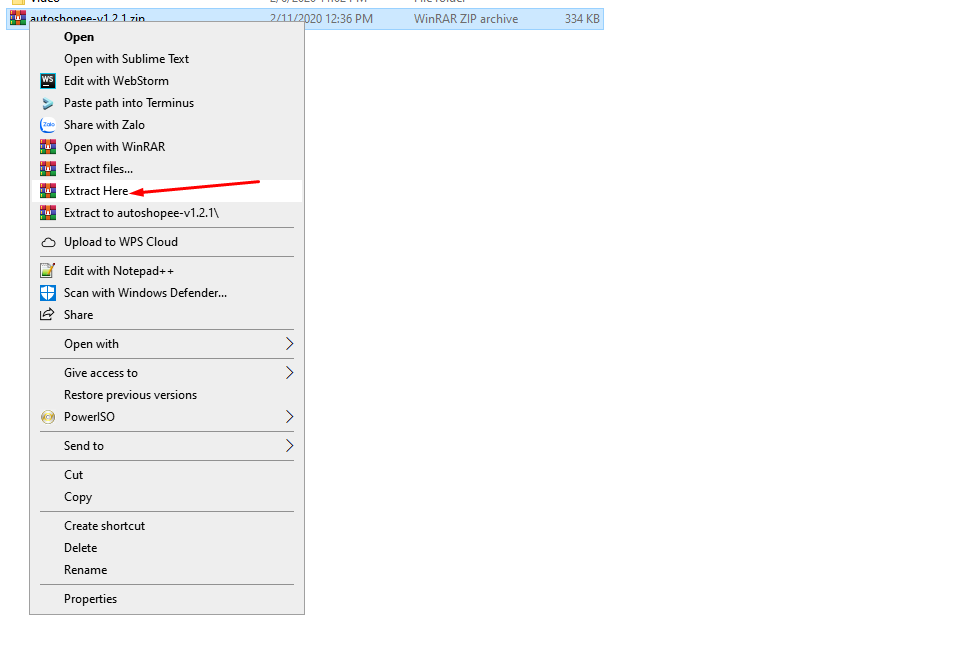Click WinRAR icon beside Extract to autoshopee-v1.2.1\
This screenshot has width=970, height=661.
click(48, 213)
